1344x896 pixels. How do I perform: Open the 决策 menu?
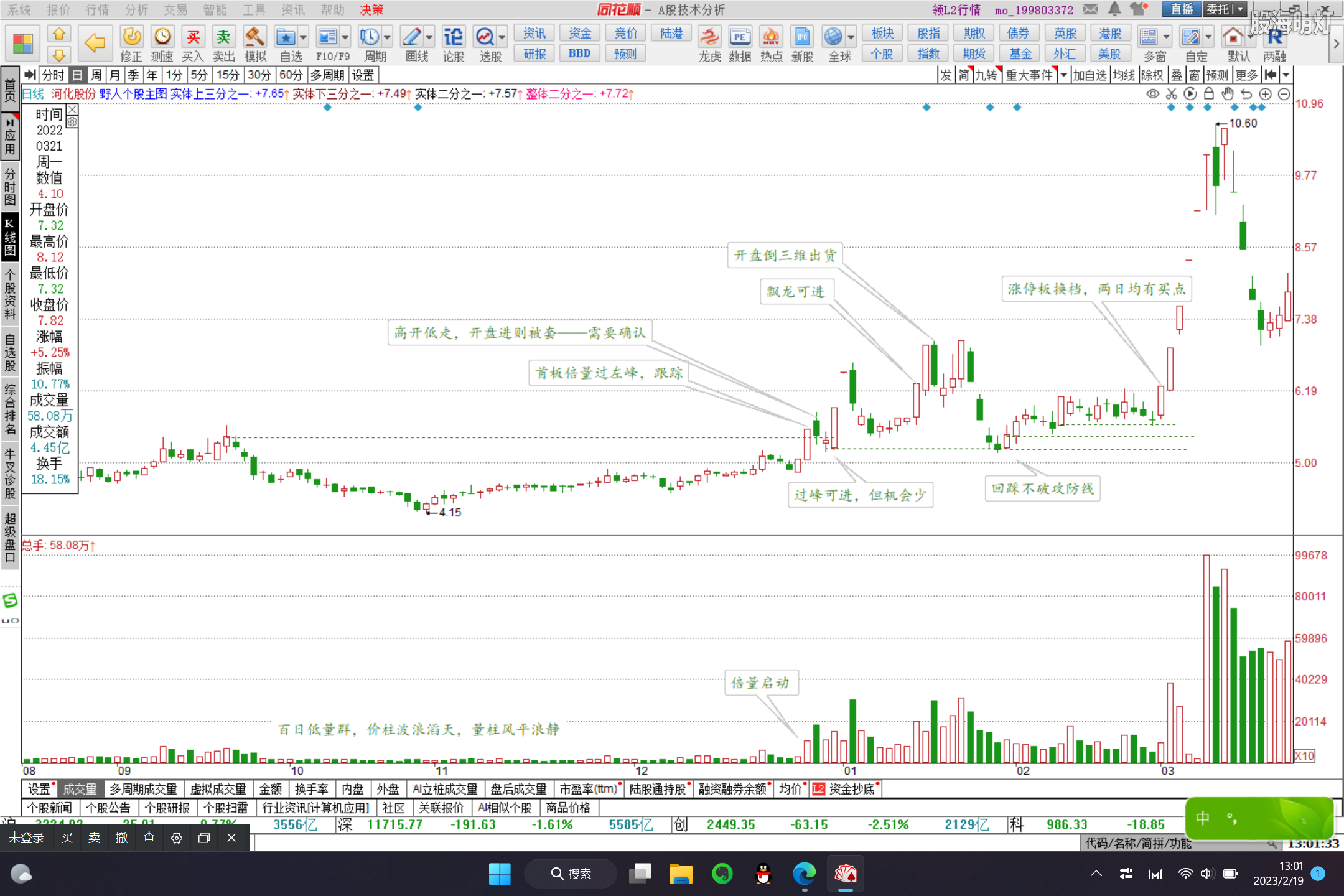point(371,9)
